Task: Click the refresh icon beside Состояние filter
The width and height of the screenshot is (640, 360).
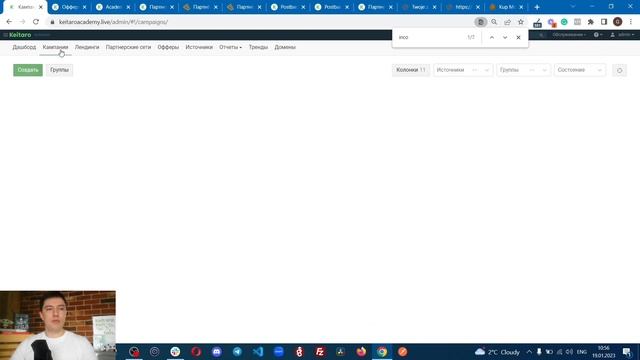Action: 619,71
